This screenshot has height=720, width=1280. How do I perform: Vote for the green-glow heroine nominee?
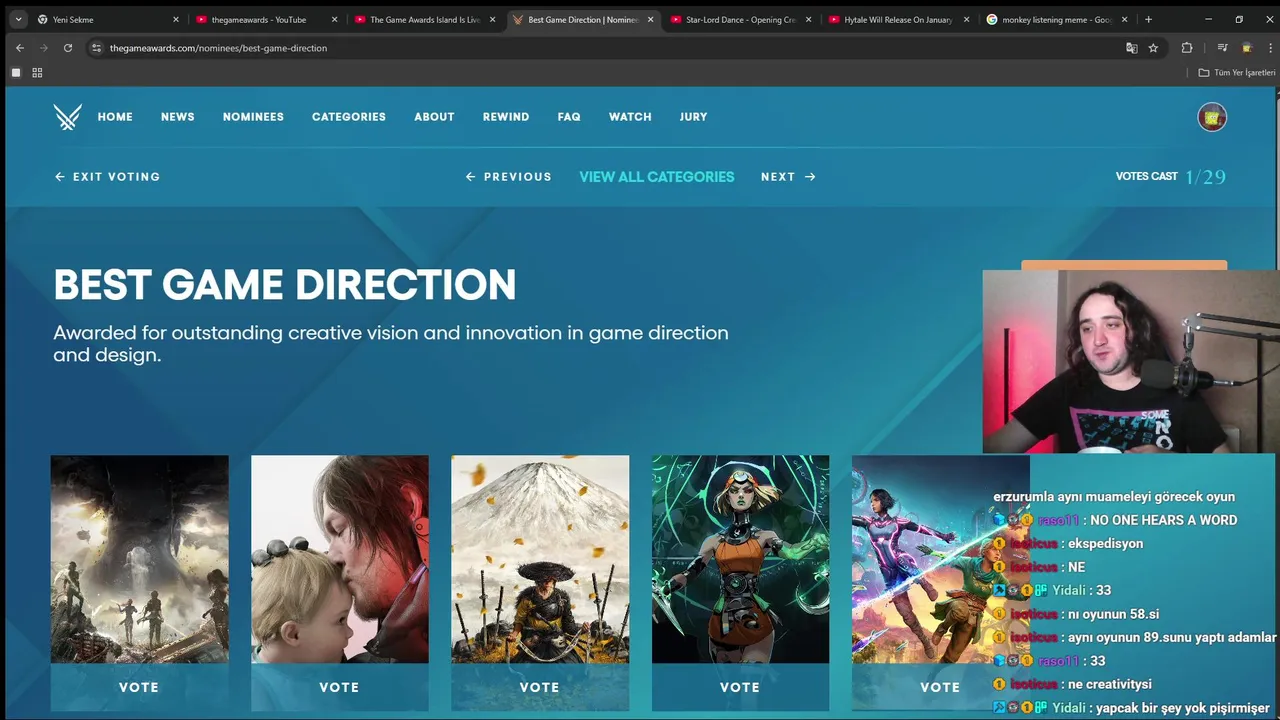[x=740, y=688]
